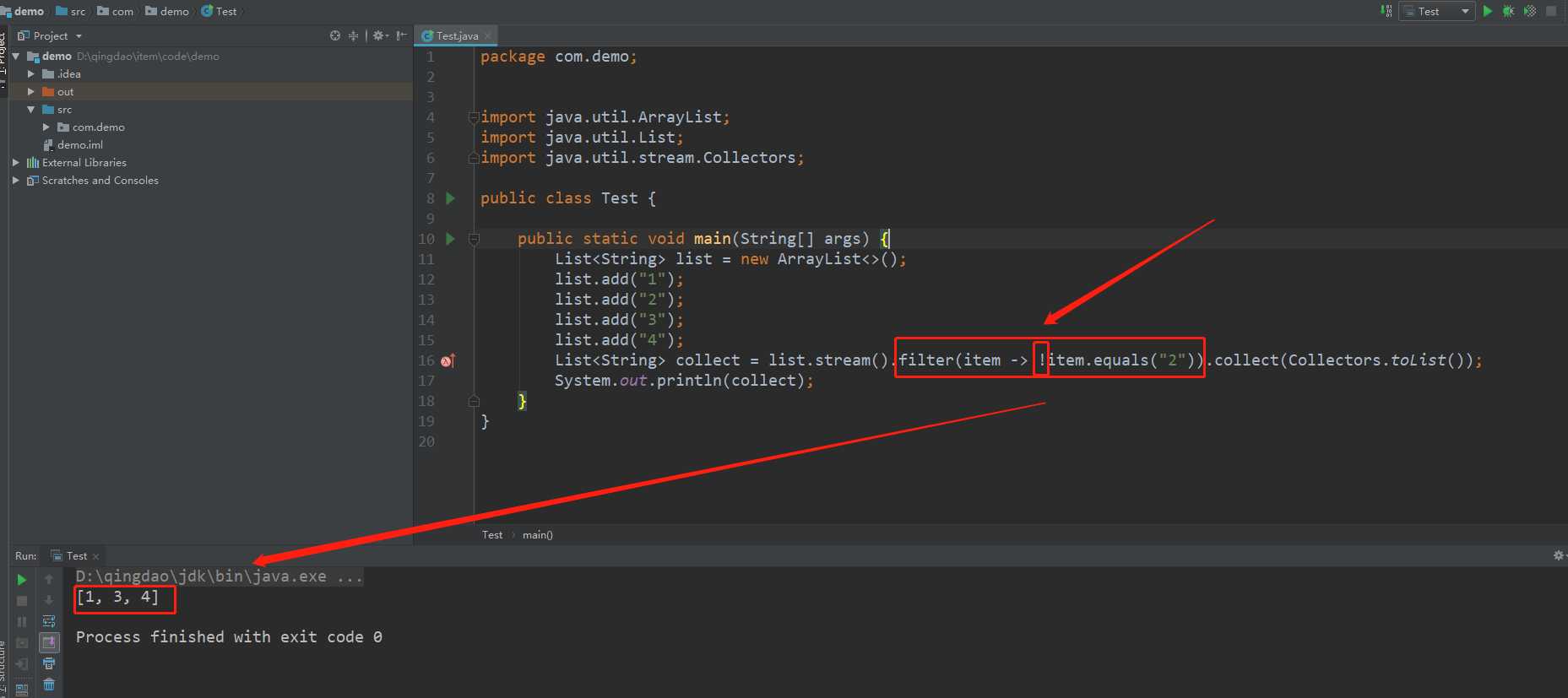Expand the .idea folder
The height and width of the screenshot is (698, 1568).
[x=31, y=74]
